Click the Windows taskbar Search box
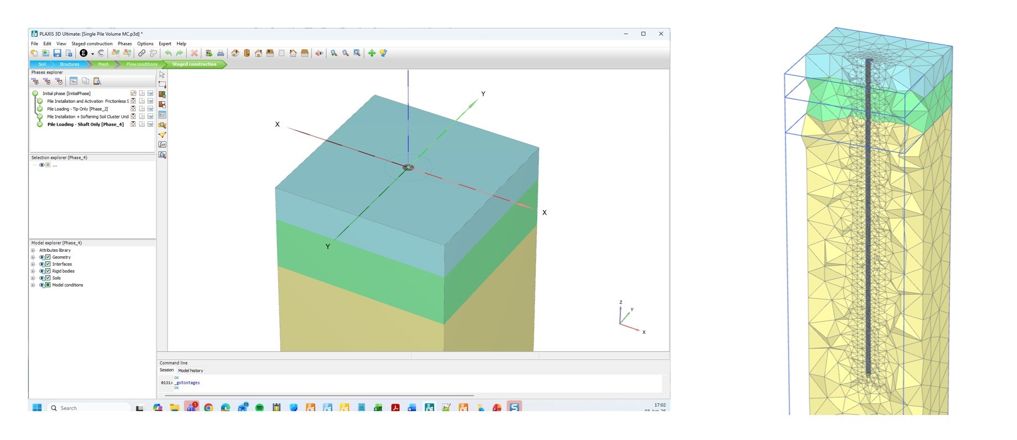The width and height of the screenshot is (1017, 440). (x=91, y=408)
